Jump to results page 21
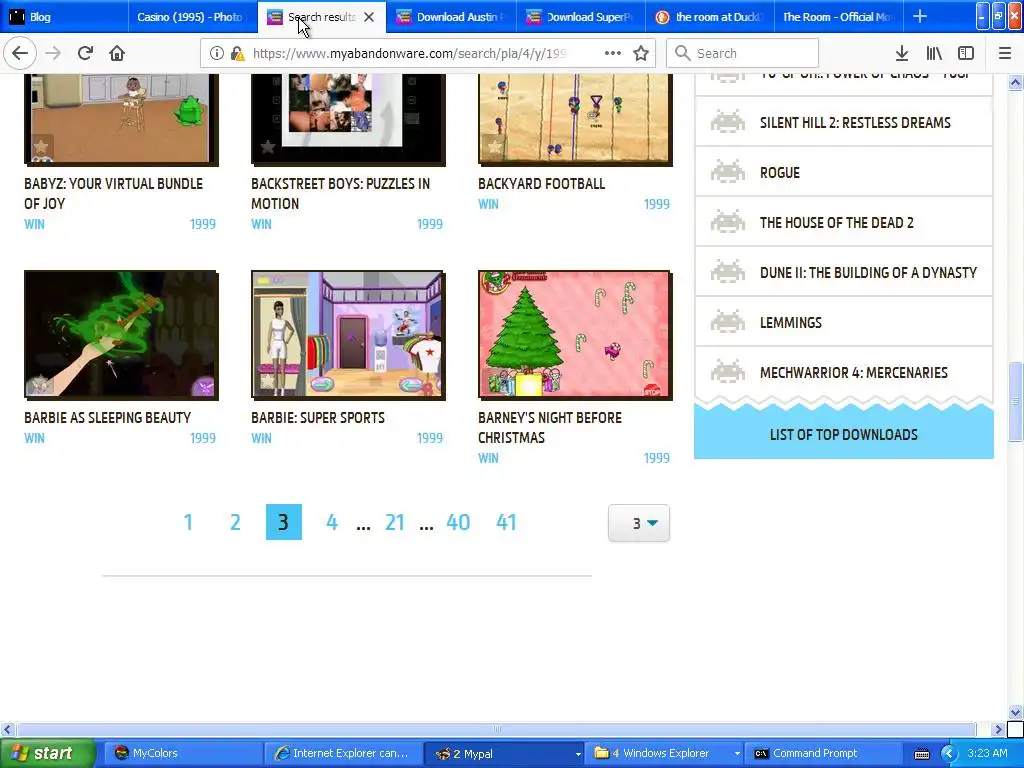The width and height of the screenshot is (1024, 768). 394,522
